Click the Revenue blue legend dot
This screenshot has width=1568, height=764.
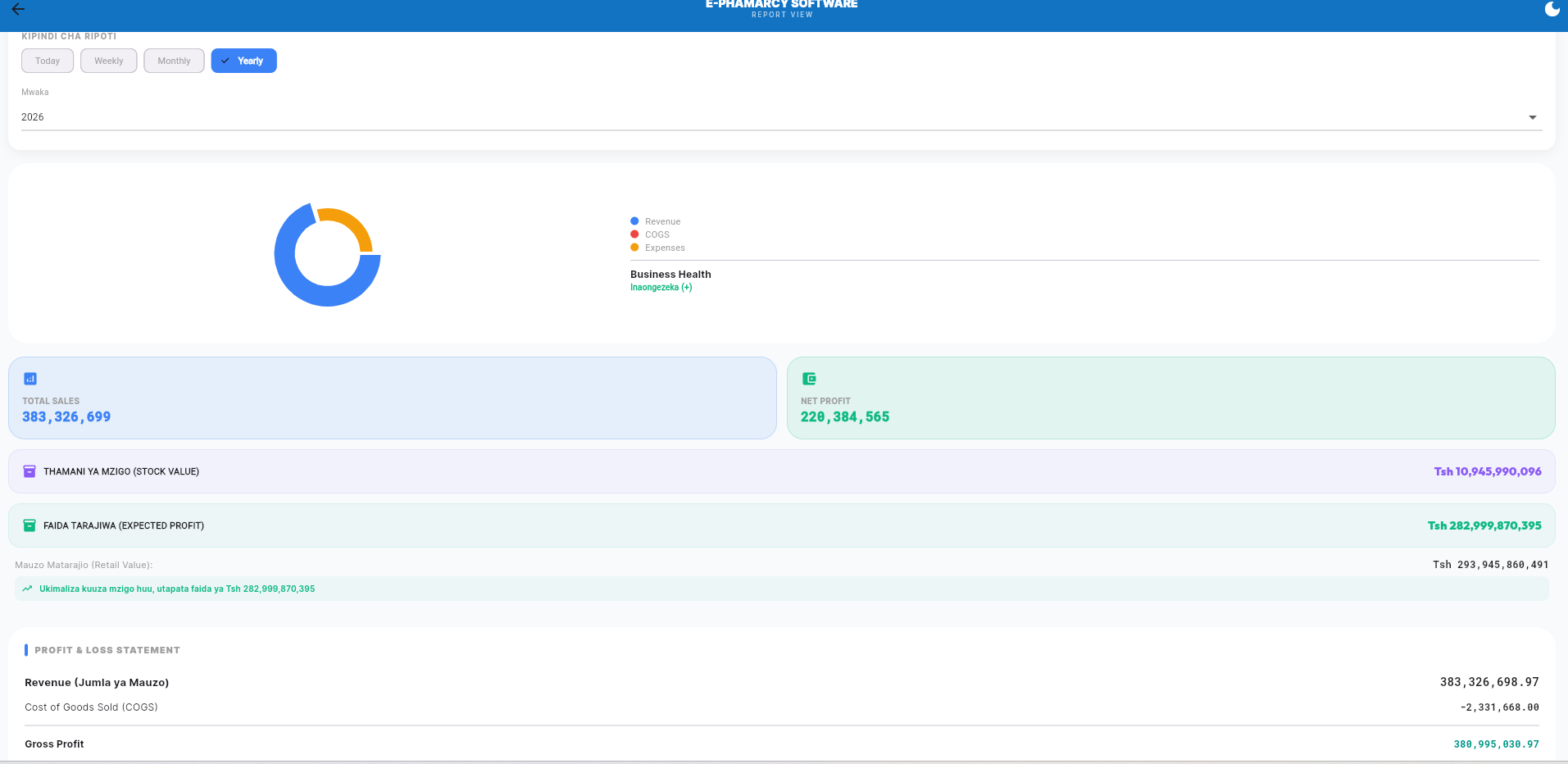pyautogui.click(x=634, y=221)
